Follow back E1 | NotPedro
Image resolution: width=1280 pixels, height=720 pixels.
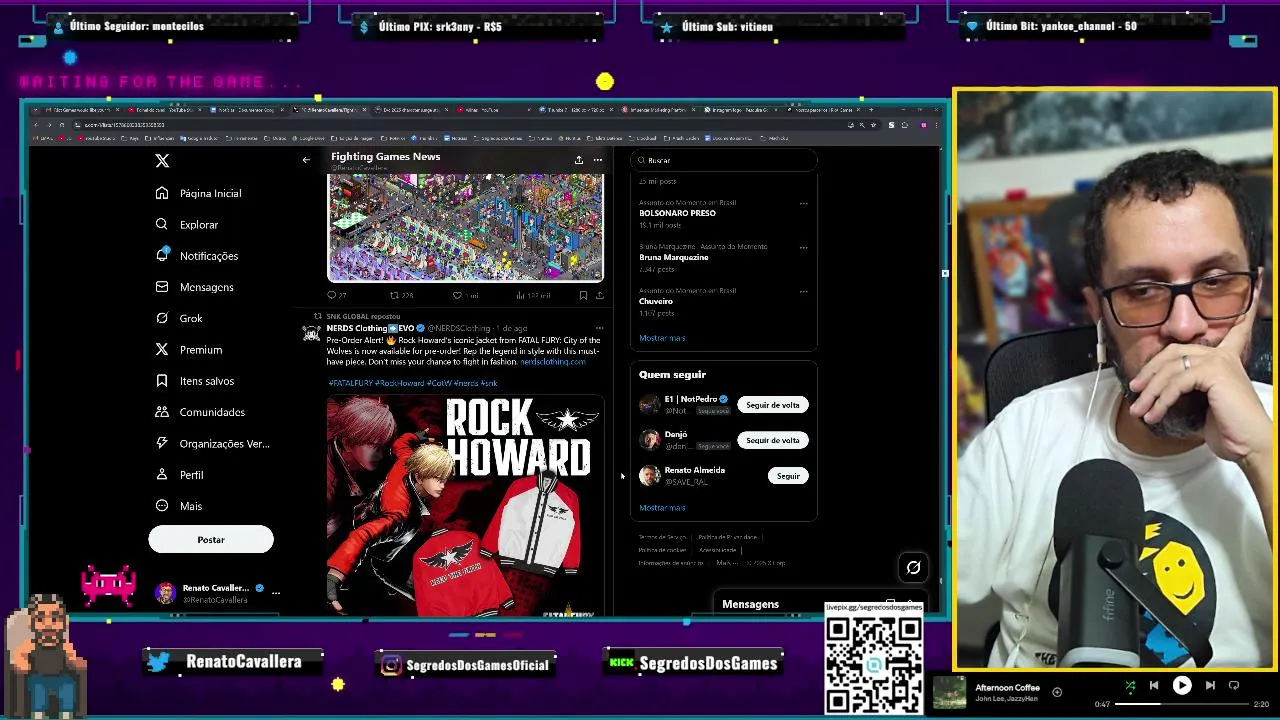coord(772,405)
